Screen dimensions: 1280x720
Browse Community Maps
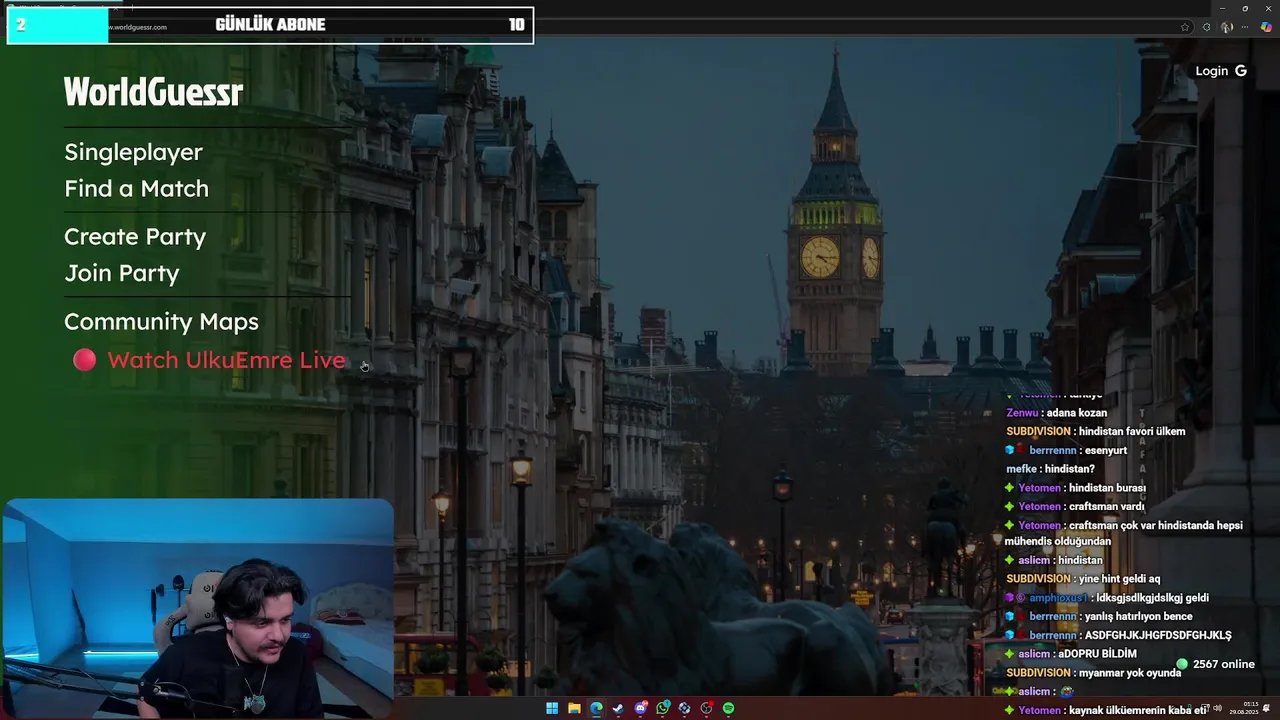161,321
